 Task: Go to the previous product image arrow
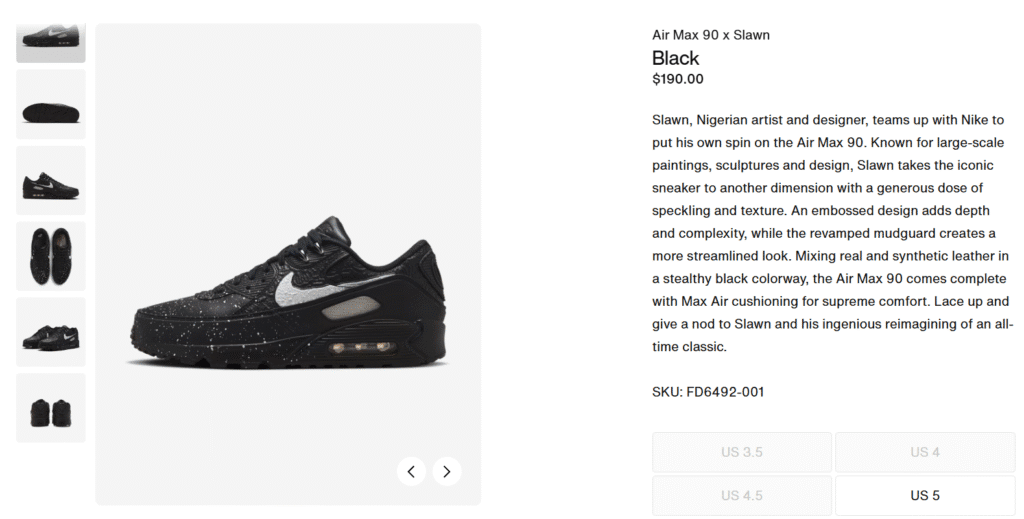click(x=411, y=471)
